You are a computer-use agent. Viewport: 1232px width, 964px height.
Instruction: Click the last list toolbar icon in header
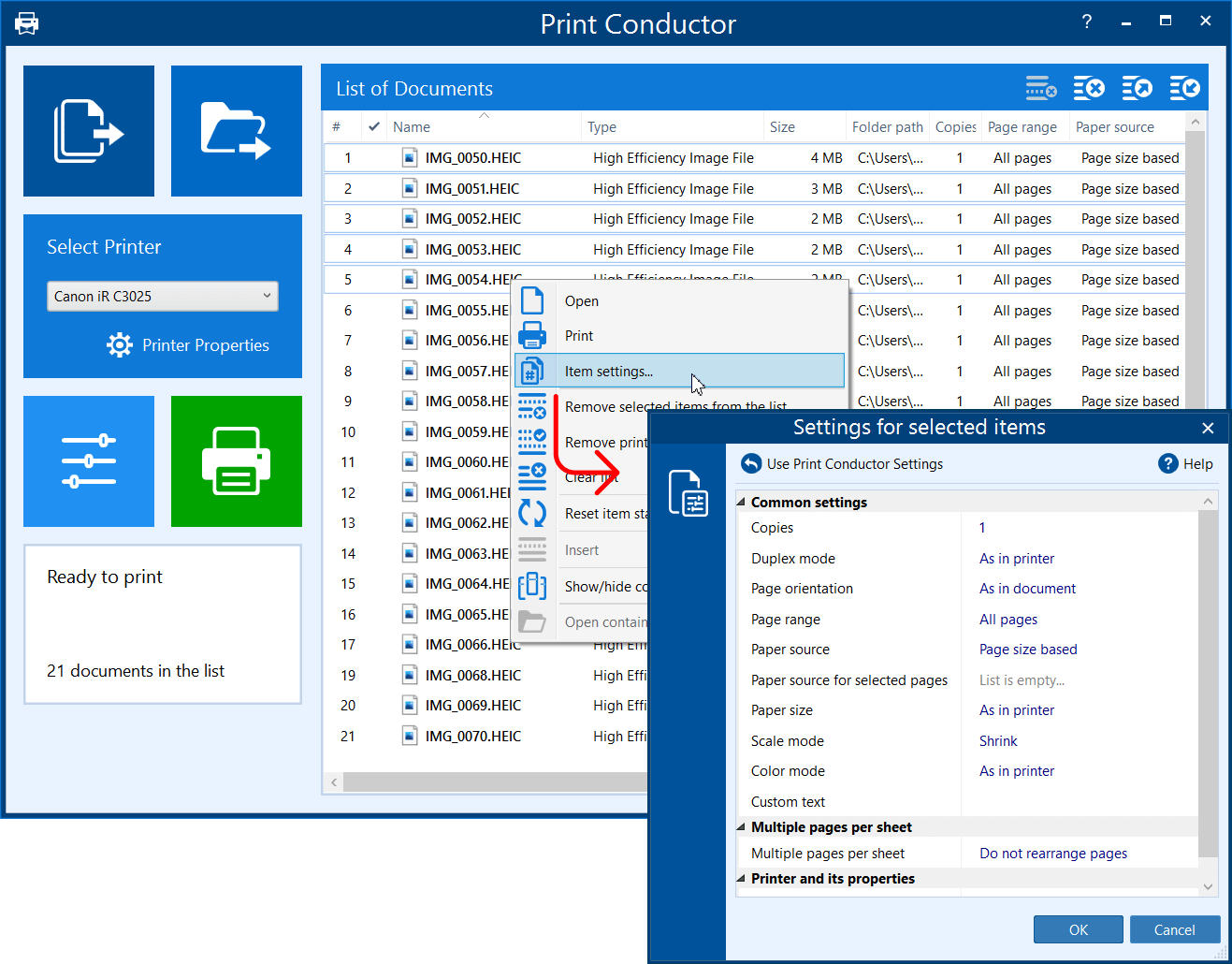coord(1184,88)
